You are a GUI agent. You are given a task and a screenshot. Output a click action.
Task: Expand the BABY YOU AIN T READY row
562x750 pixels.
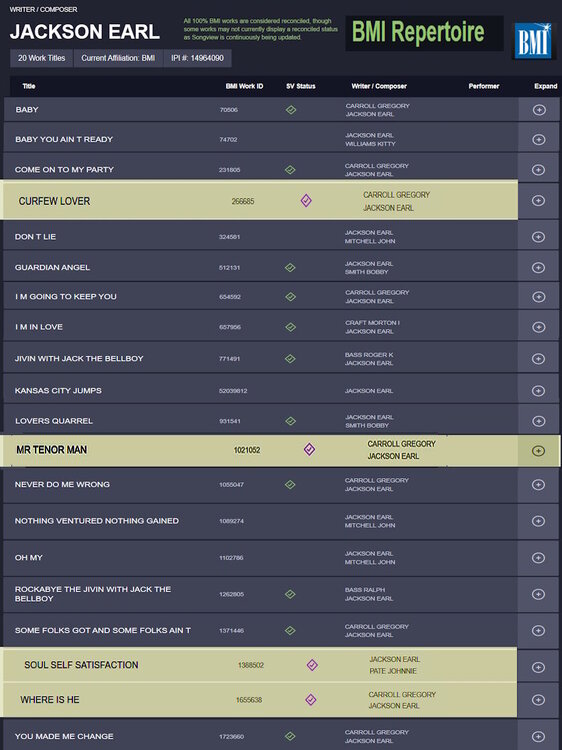[x=539, y=140]
